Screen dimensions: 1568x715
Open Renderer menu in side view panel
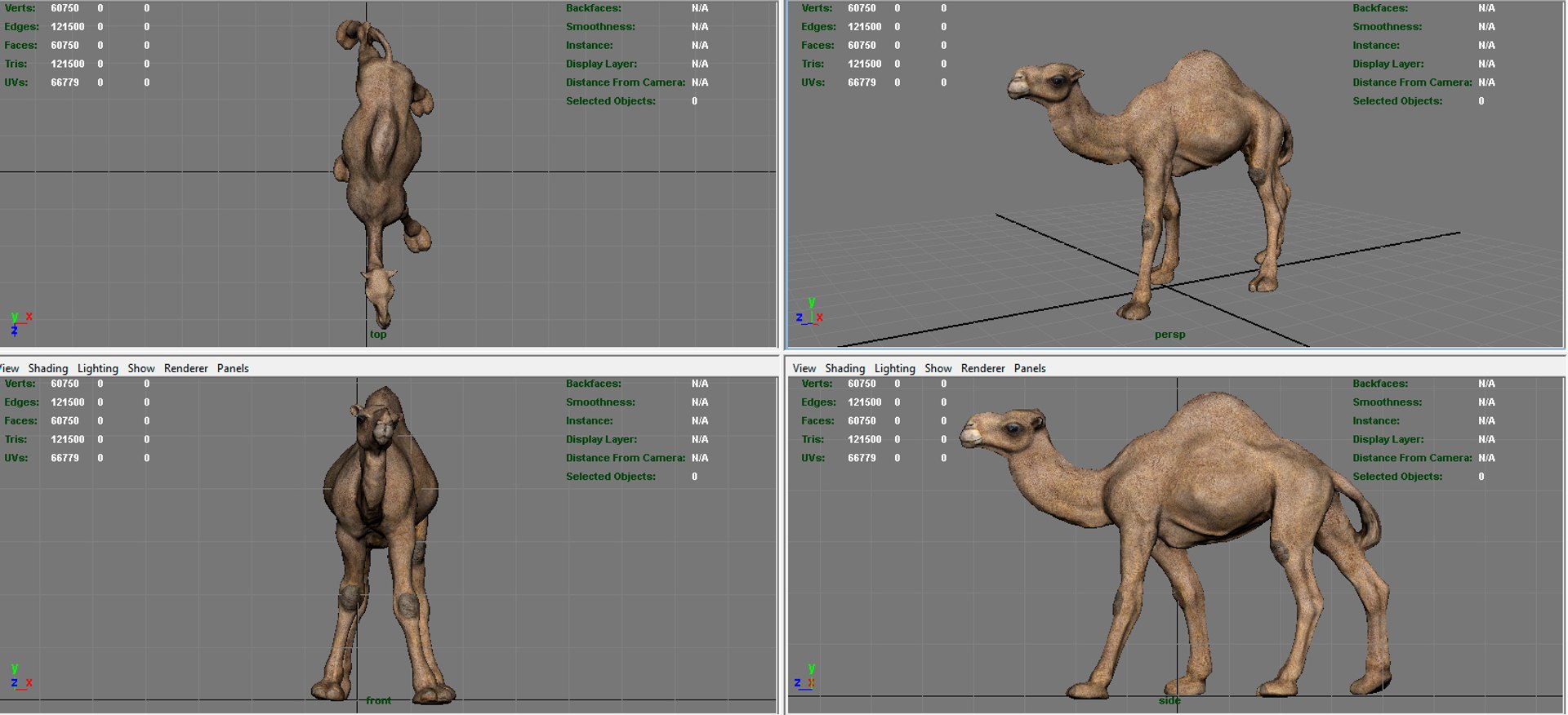[983, 369]
